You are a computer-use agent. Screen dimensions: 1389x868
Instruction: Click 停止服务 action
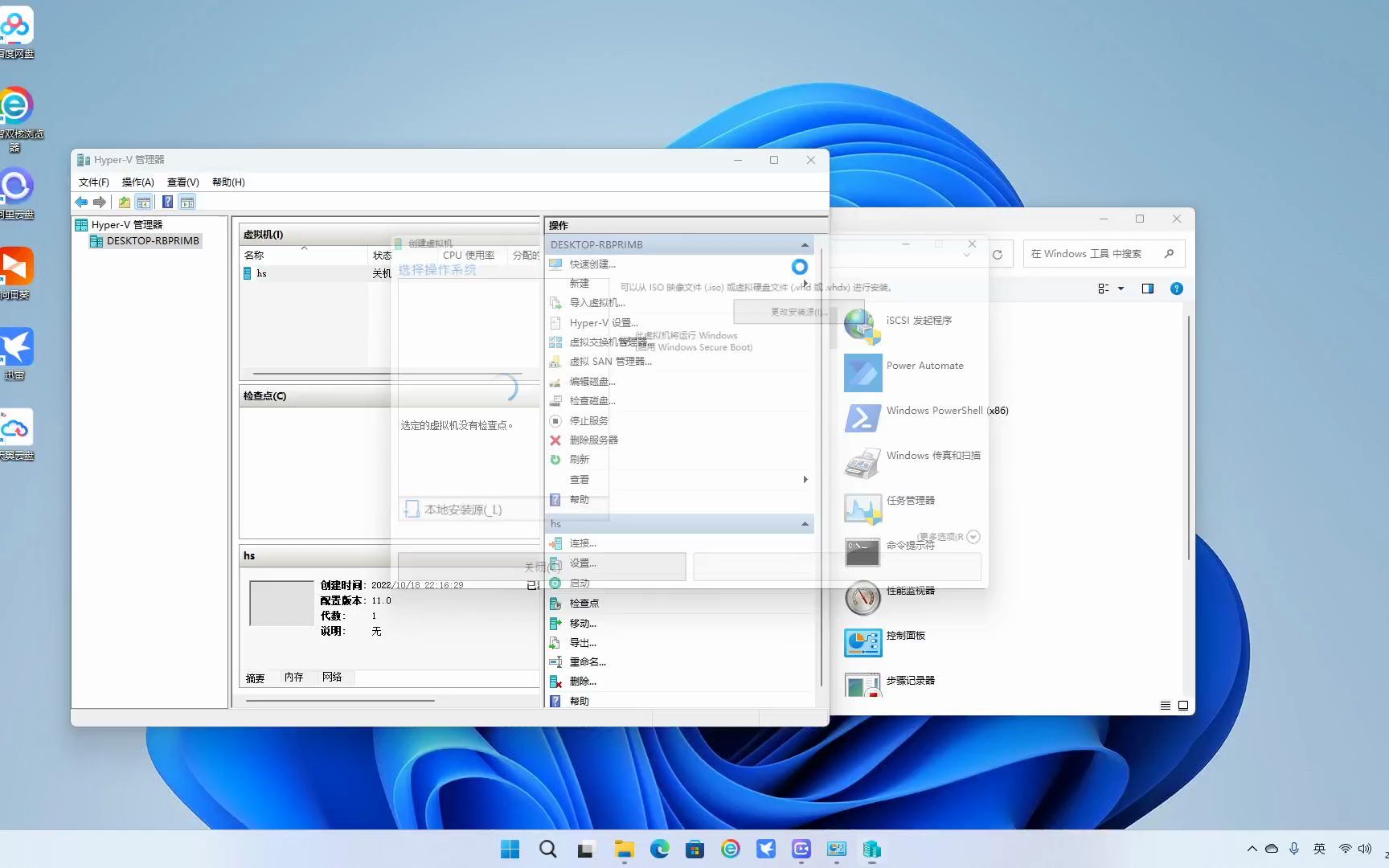pos(589,421)
